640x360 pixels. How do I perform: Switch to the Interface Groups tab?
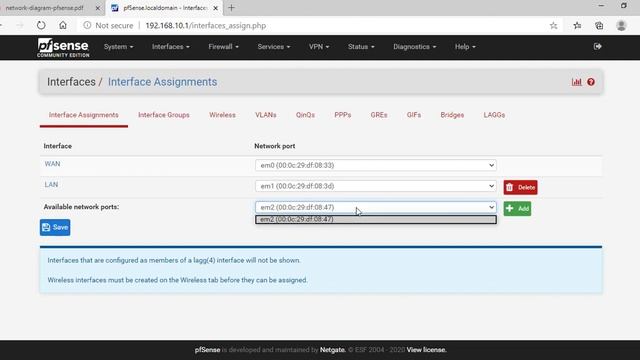click(x=164, y=115)
